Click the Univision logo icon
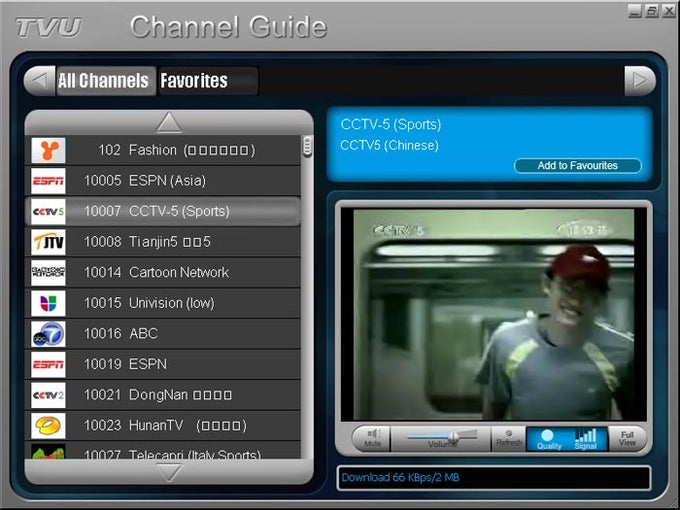Screen dimensions: 680x510 [x=48, y=303]
